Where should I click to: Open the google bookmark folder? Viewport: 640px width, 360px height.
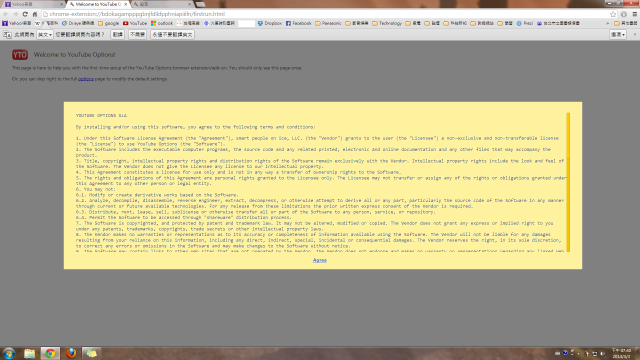click(108, 23)
